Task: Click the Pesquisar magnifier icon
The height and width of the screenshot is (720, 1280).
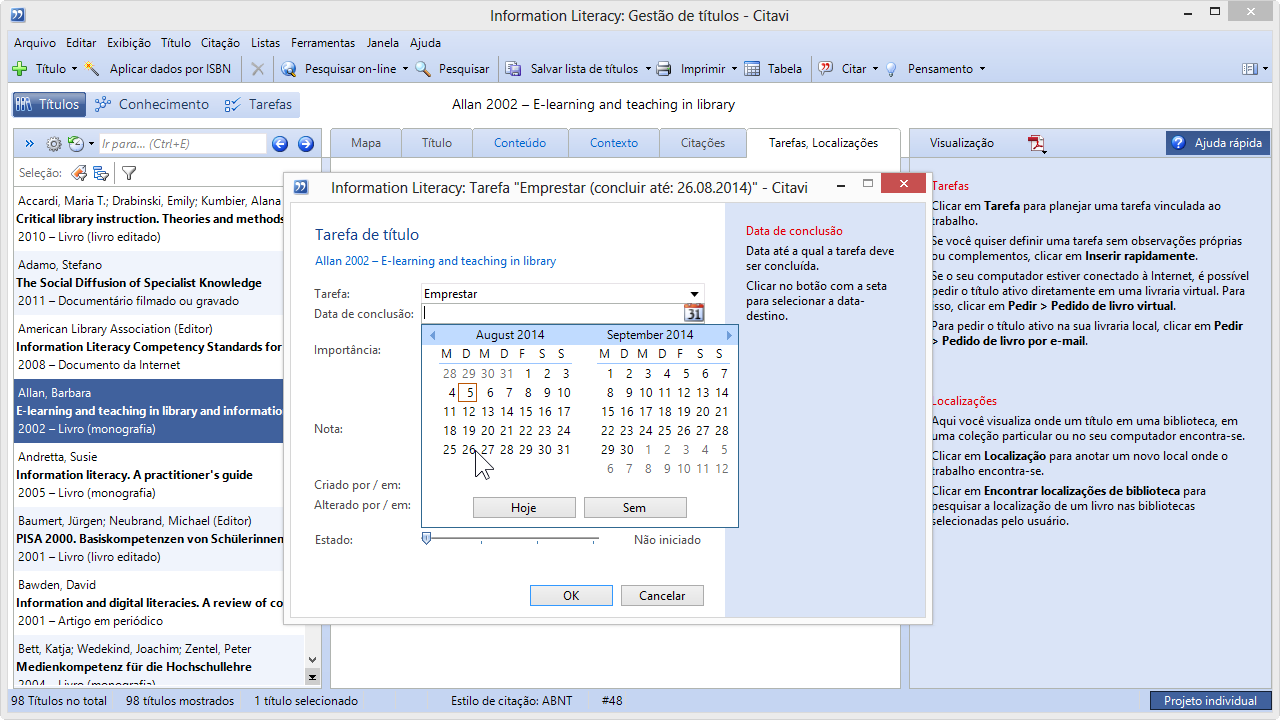Action: (423, 69)
